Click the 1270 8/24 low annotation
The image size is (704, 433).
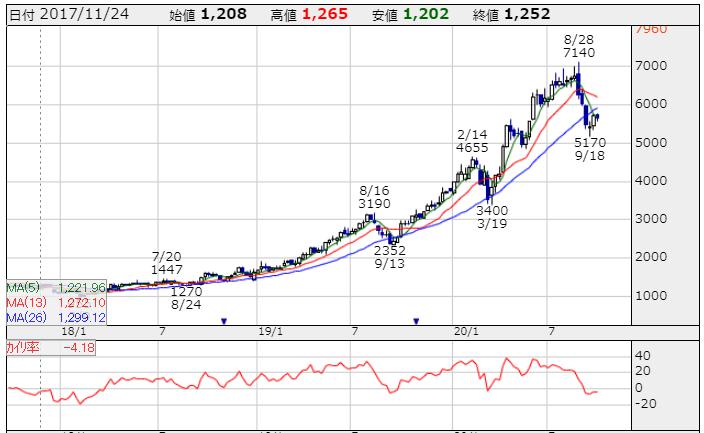coord(186,297)
